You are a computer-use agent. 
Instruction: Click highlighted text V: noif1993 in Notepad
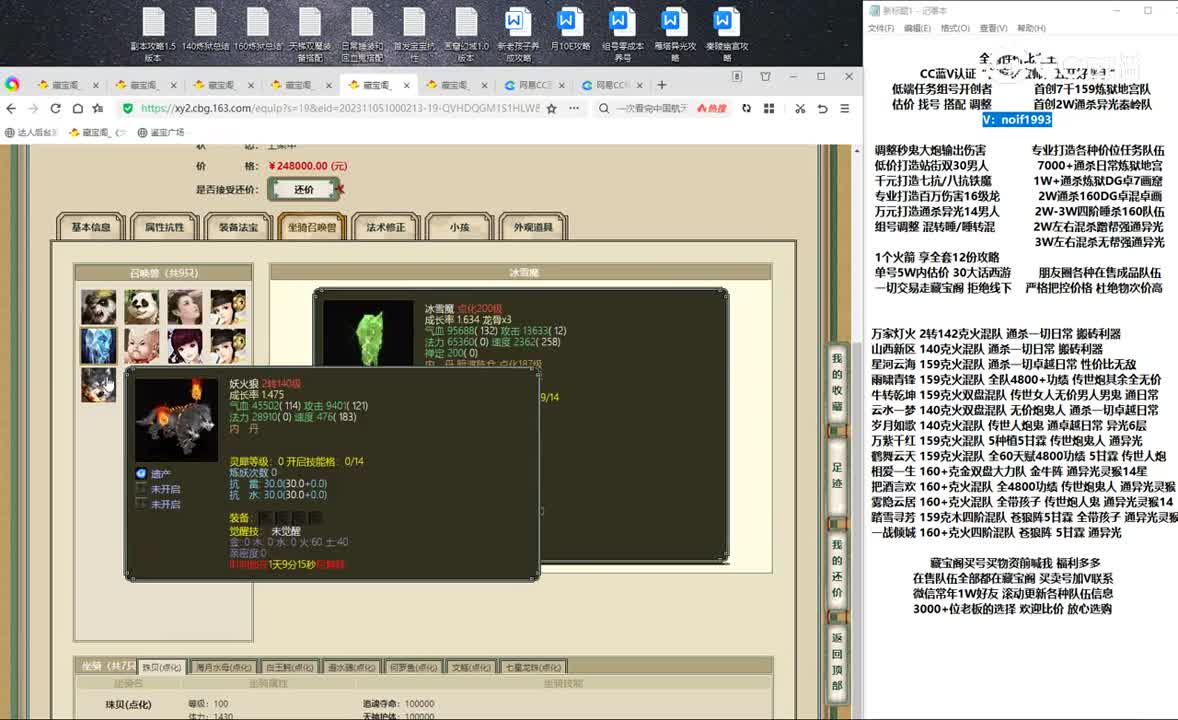(x=1016, y=119)
